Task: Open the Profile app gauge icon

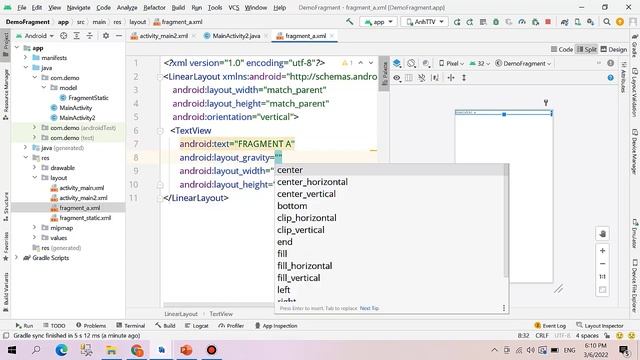Action: pos(522,22)
